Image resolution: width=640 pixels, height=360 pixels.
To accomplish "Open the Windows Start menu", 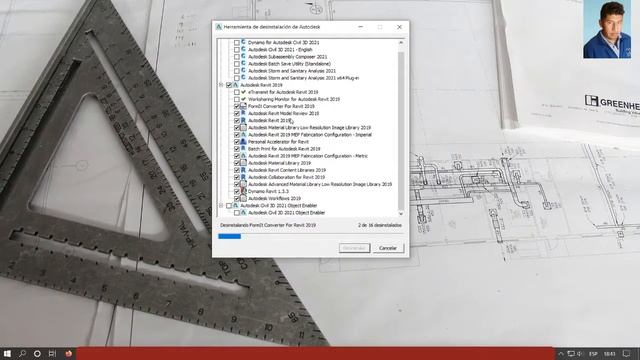I will point(7,353).
